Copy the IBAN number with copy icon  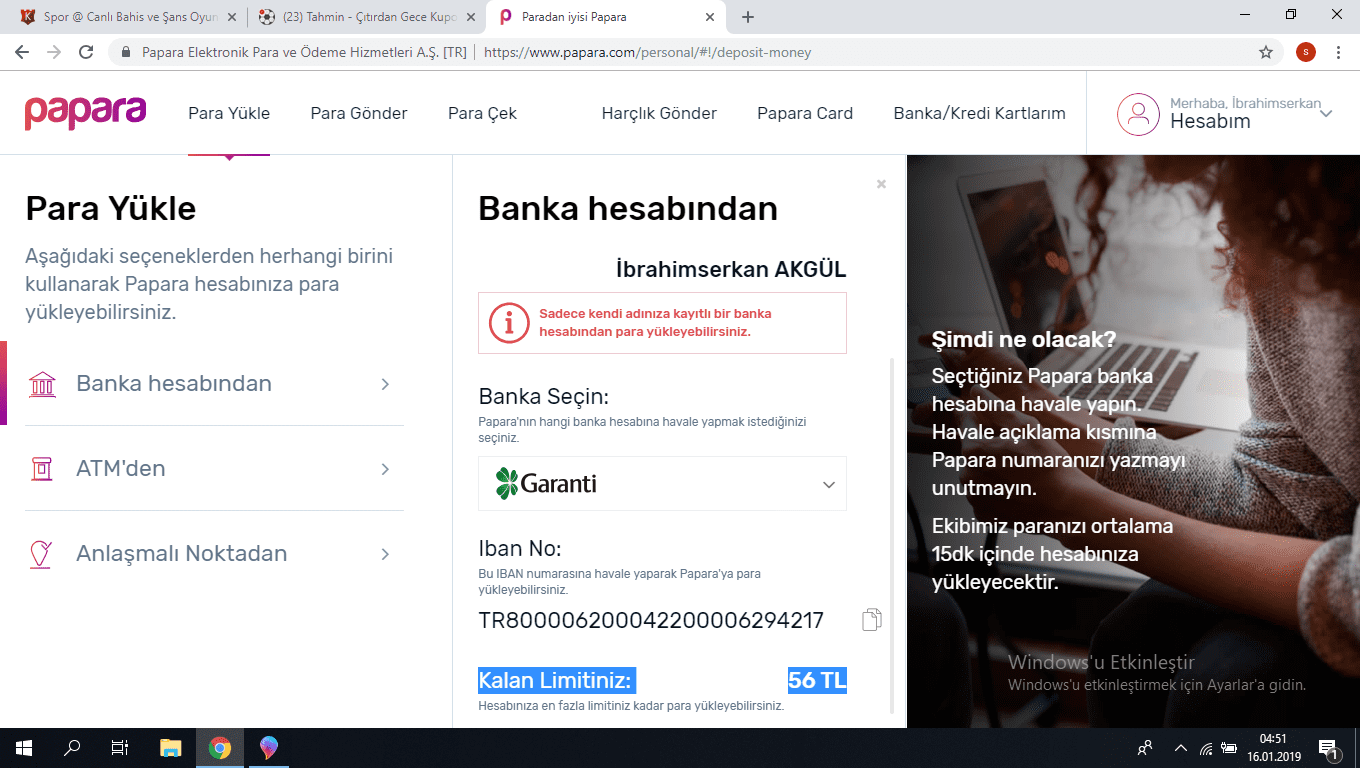pos(872,620)
